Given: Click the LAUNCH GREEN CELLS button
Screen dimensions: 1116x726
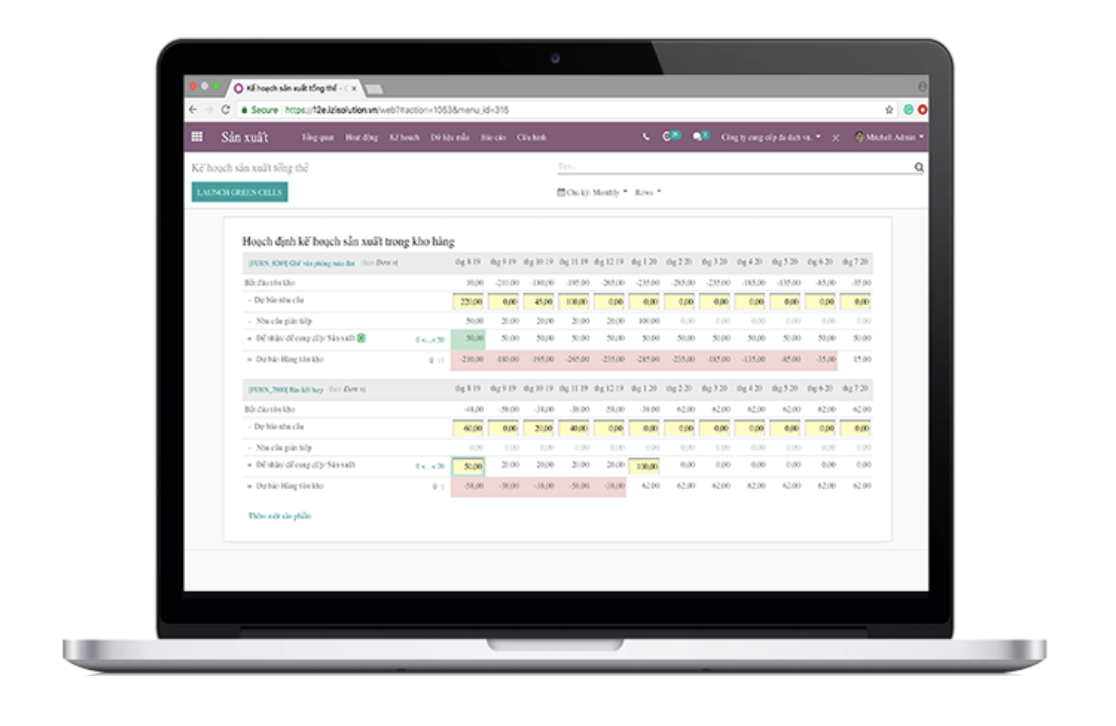Looking at the screenshot, I should (241, 189).
